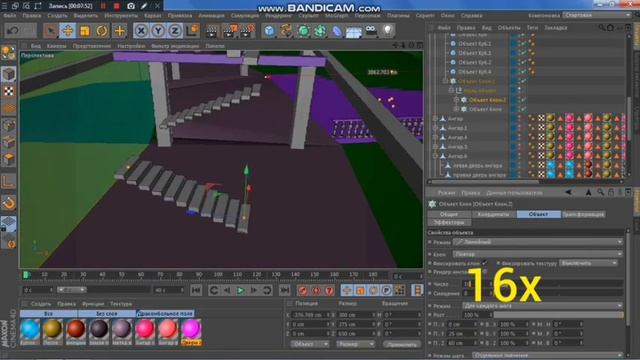Open the Объекты menu in object manager

tap(509, 28)
